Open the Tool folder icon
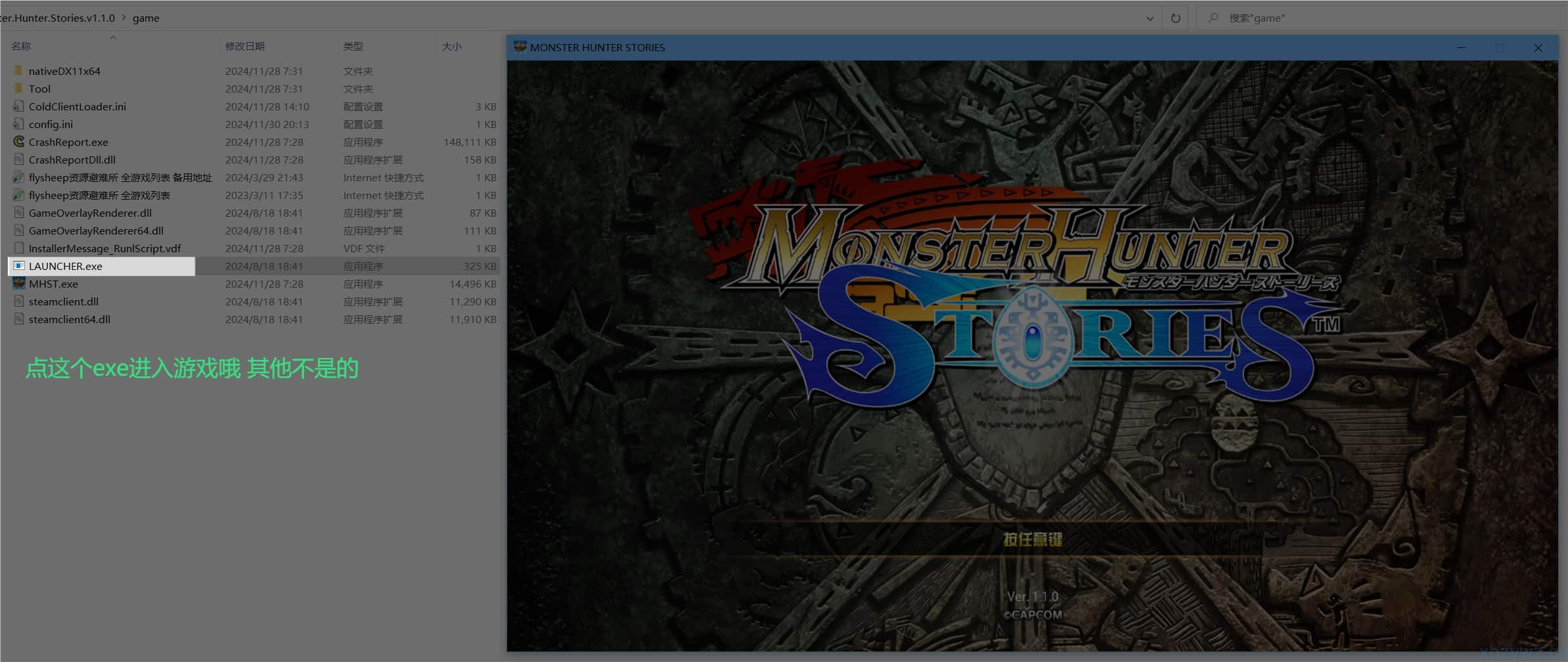Image resolution: width=1568 pixels, height=662 pixels. click(18, 89)
